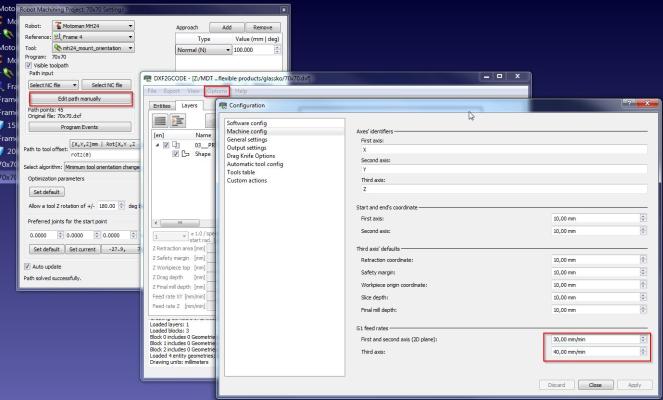Adjust the Third axis feed rate stepper
This screenshot has width=663, height=400.
pyautogui.click(x=645, y=350)
